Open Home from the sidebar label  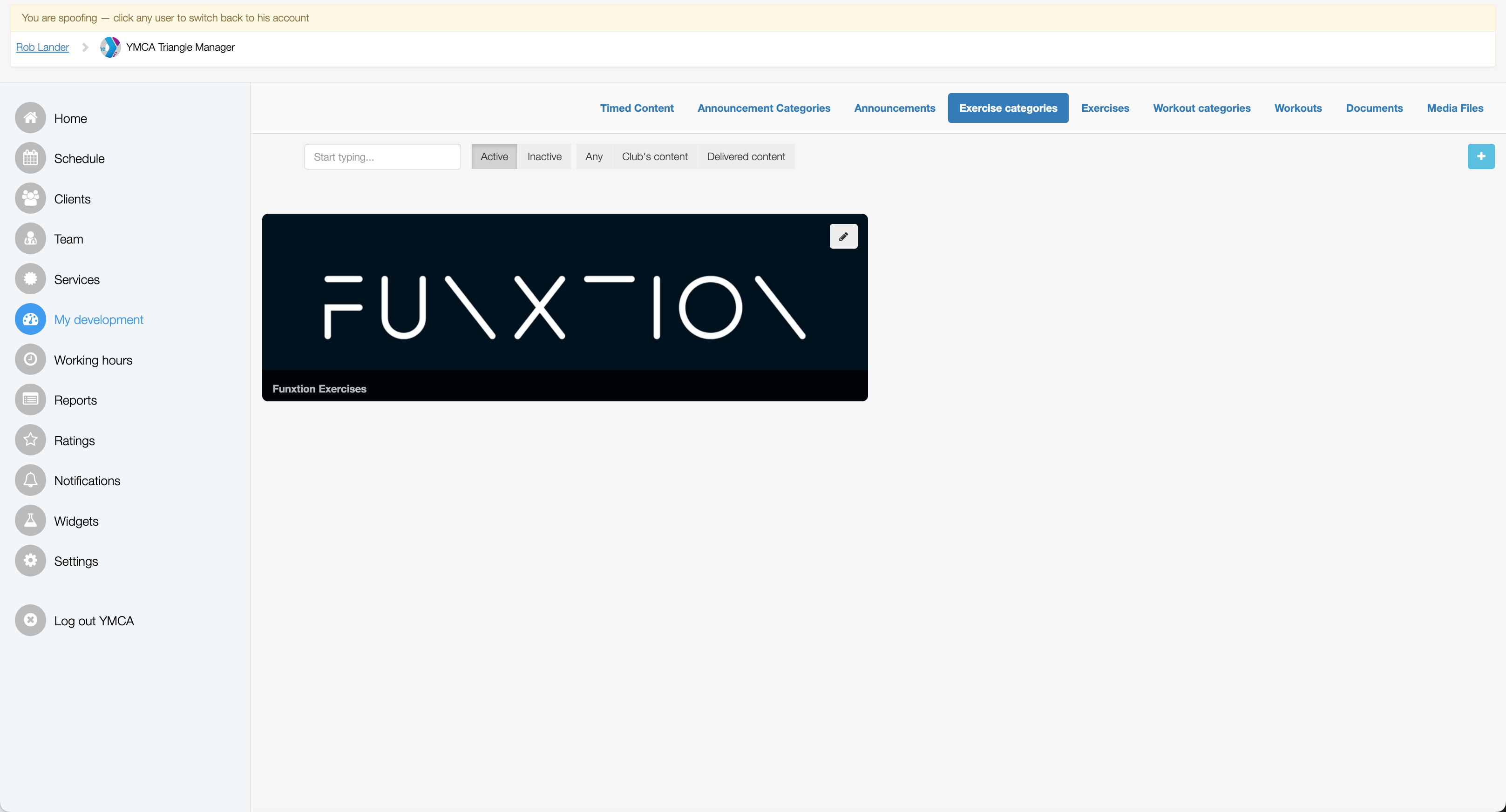(x=71, y=119)
